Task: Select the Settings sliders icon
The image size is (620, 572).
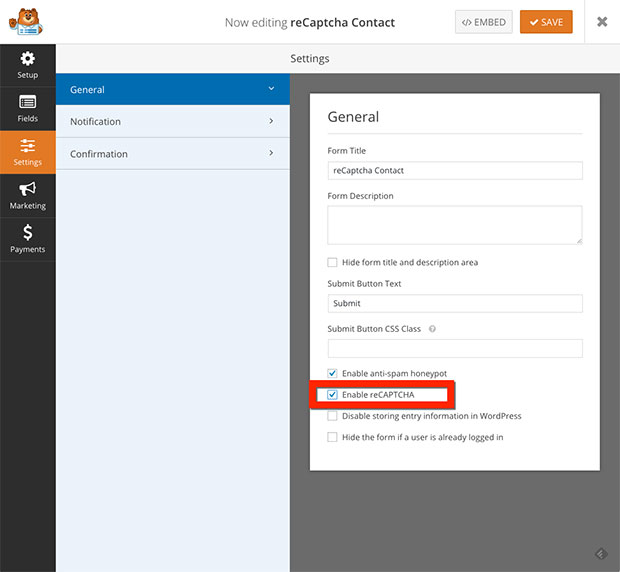Action: point(28,145)
